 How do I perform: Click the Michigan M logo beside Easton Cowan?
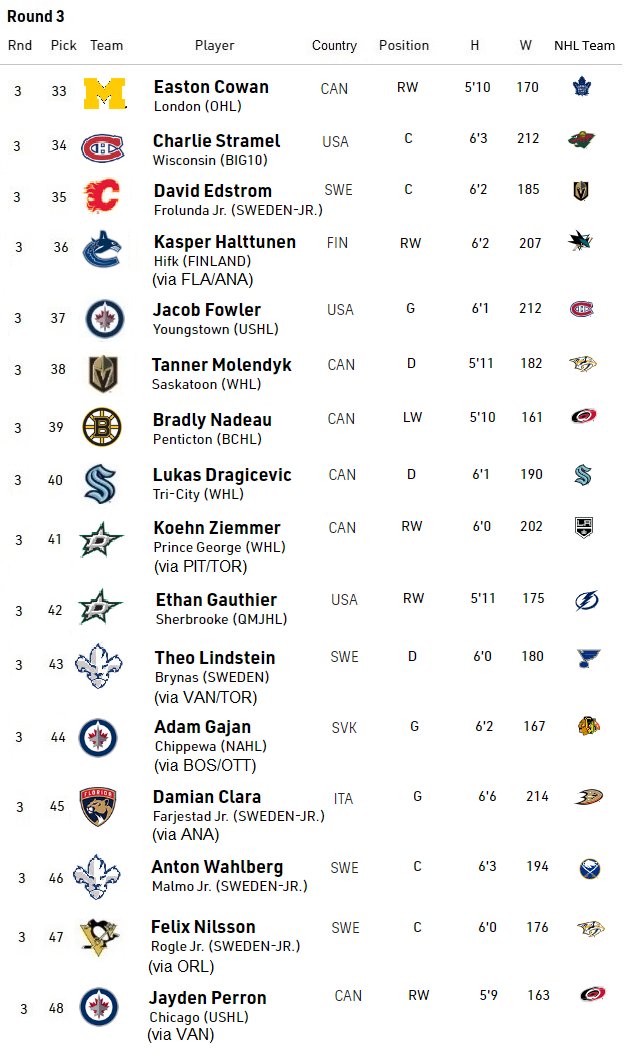tap(105, 93)
